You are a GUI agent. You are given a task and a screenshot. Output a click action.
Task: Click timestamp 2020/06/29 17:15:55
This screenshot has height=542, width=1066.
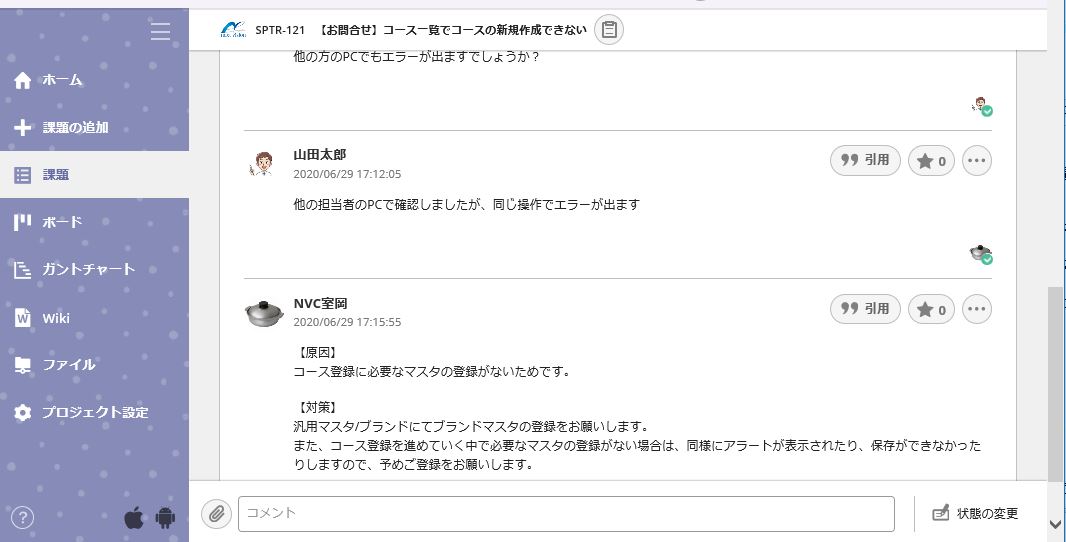347,322
